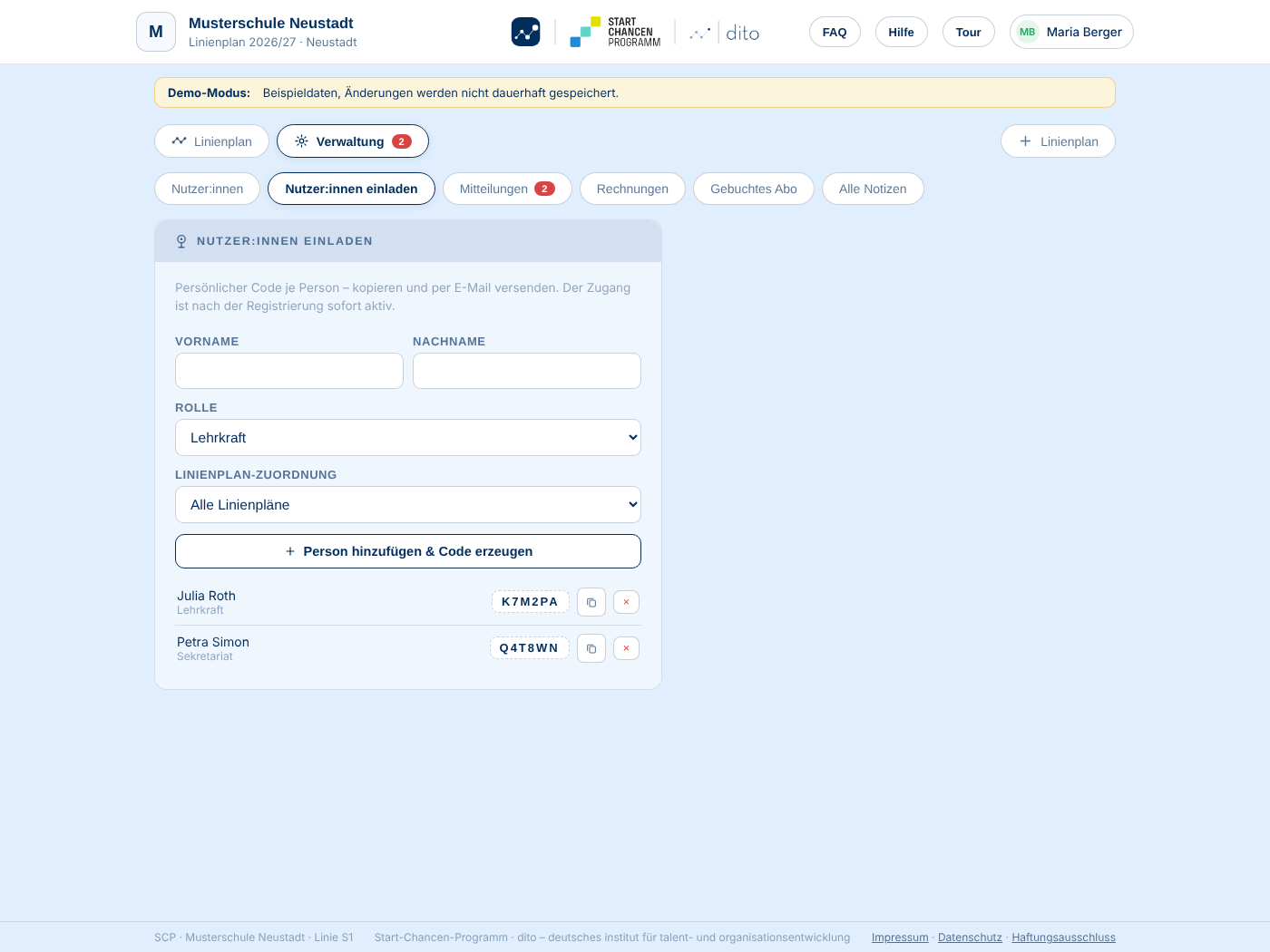Add a new Linienplan with plus button
This screenshot has height=952, width=1270.
coord(1058,141)
